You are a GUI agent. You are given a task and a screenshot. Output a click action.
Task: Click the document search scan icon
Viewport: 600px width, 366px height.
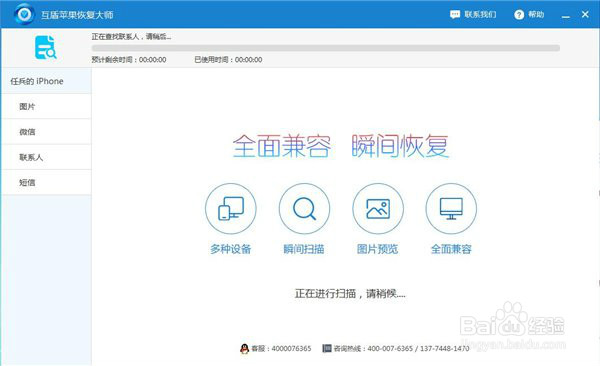pyautogui.click(x=46, y=47)
